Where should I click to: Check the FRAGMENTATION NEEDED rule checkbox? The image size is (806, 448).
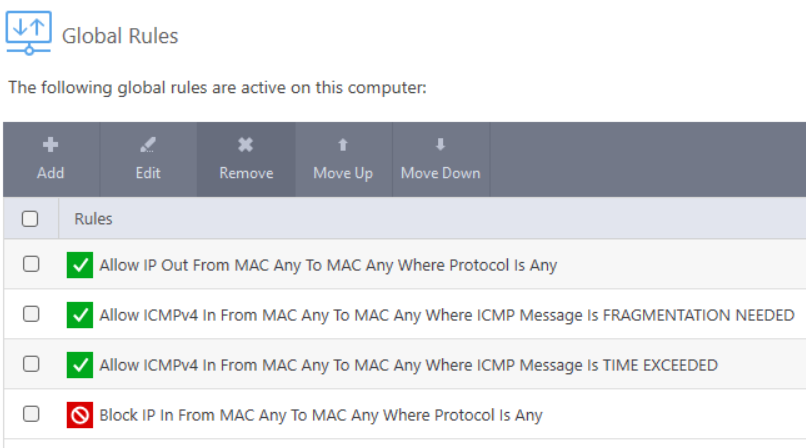coord(31,314)
